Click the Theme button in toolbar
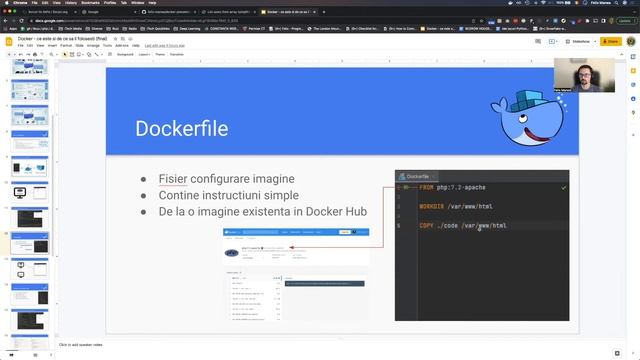This screenshot has height=360, width=640. pyautogui.click(x=160, y=54)
